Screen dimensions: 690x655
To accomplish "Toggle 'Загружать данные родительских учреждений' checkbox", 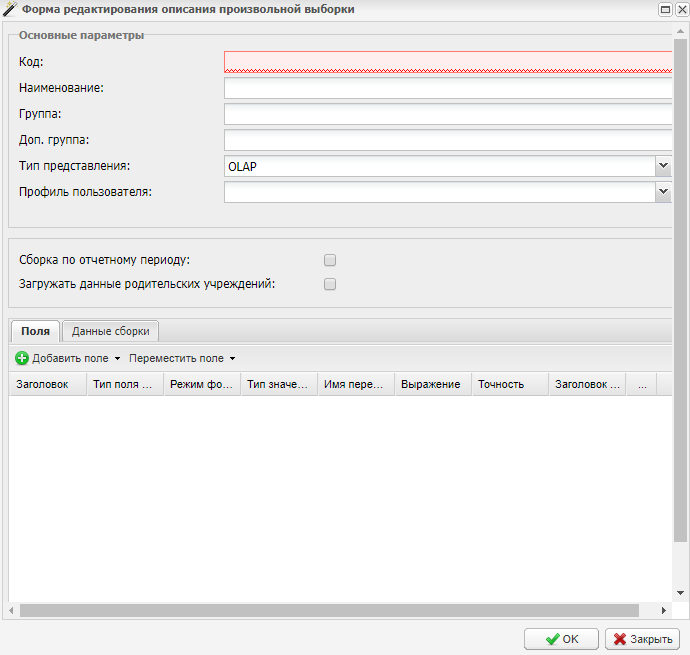I will 330,284.
